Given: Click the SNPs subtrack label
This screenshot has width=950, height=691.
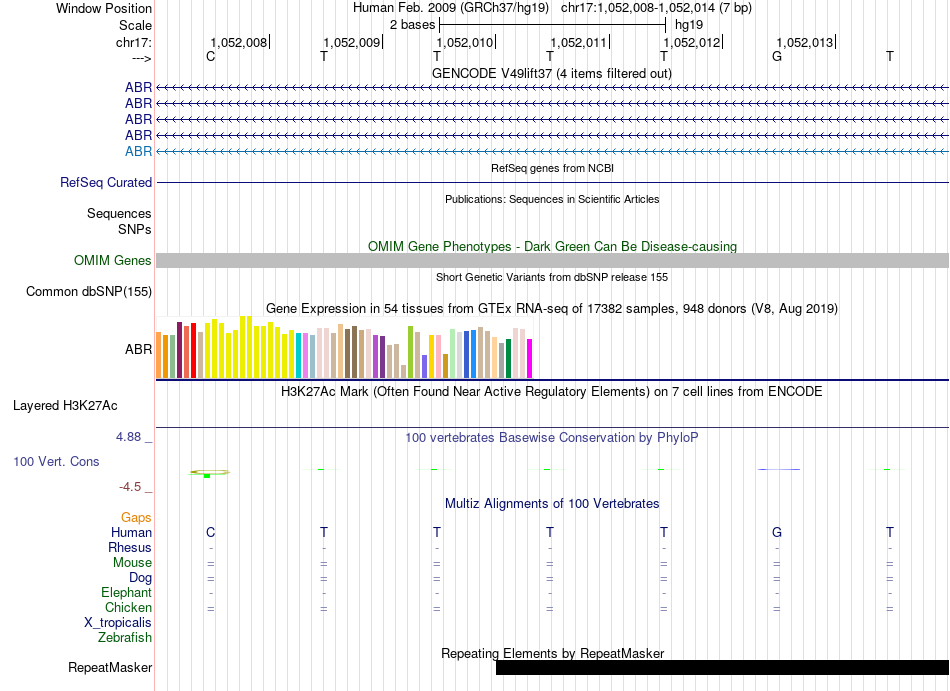Looking at the screenshot, I should [x=135, y=230].
